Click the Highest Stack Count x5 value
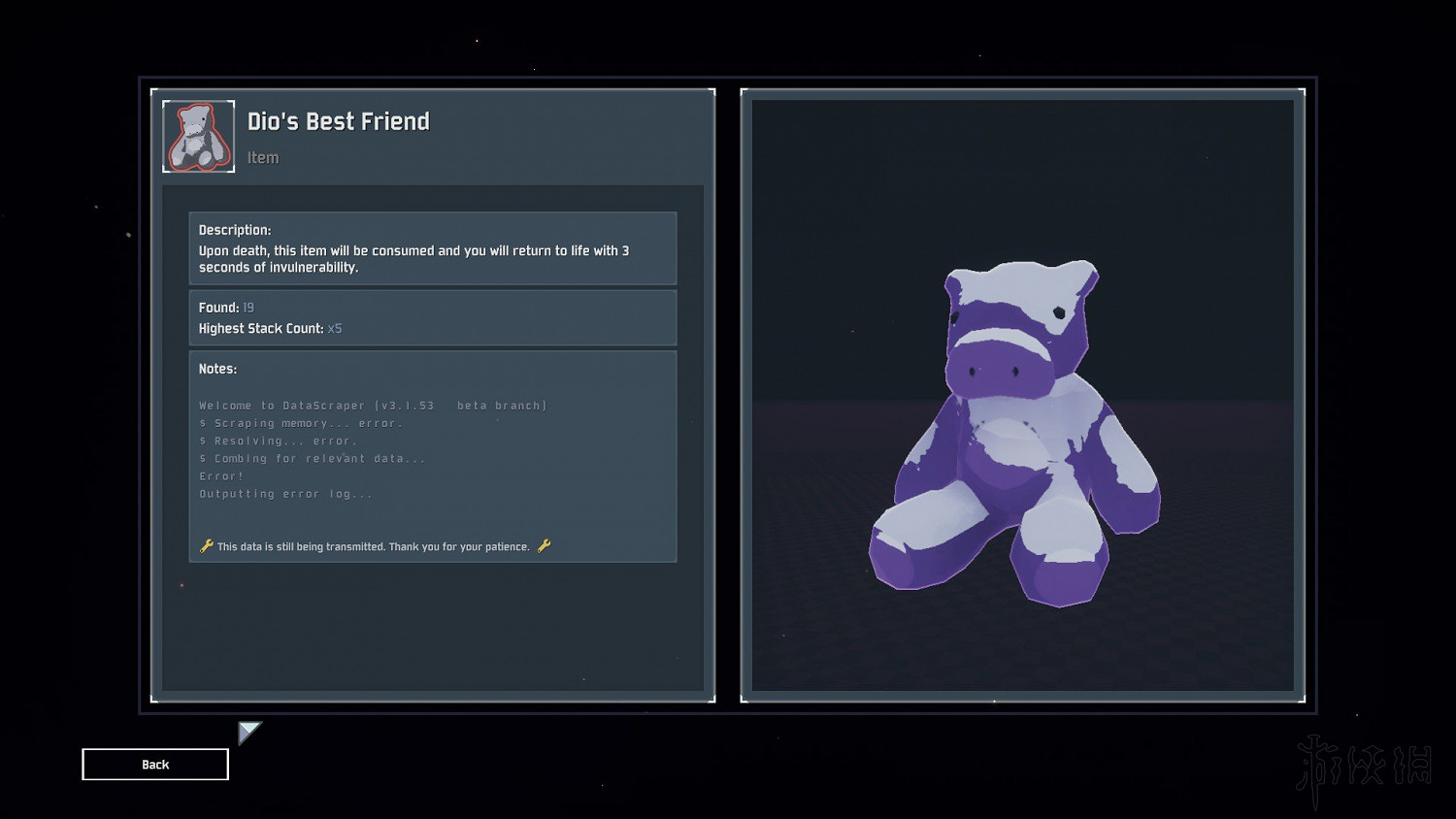The image size is (1456, 819). (335, 329)
